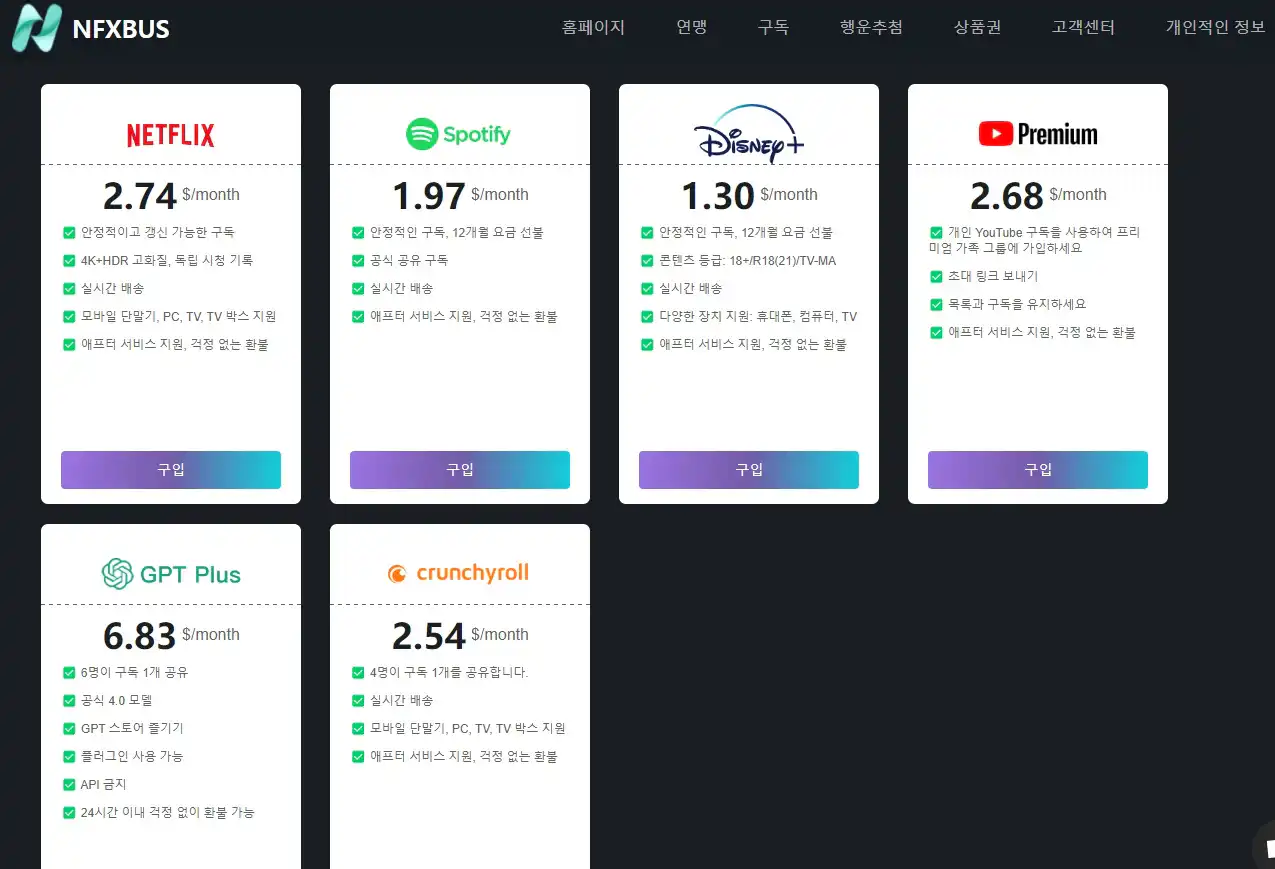
Task: Open the 구독 navigation item
Action: (773, 27)
